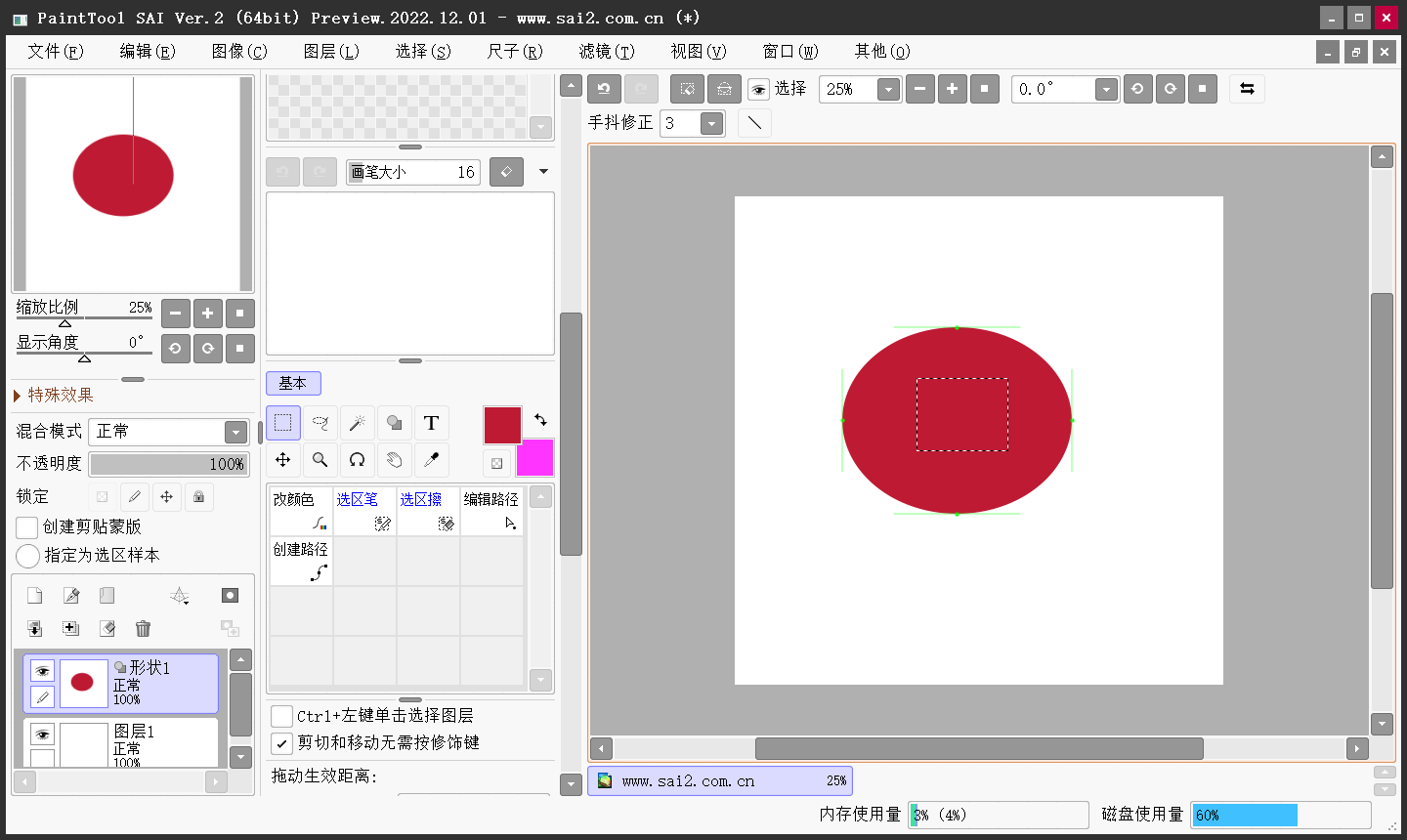Click the deselect icon in canvas toolbar

[x=688, y=89]
